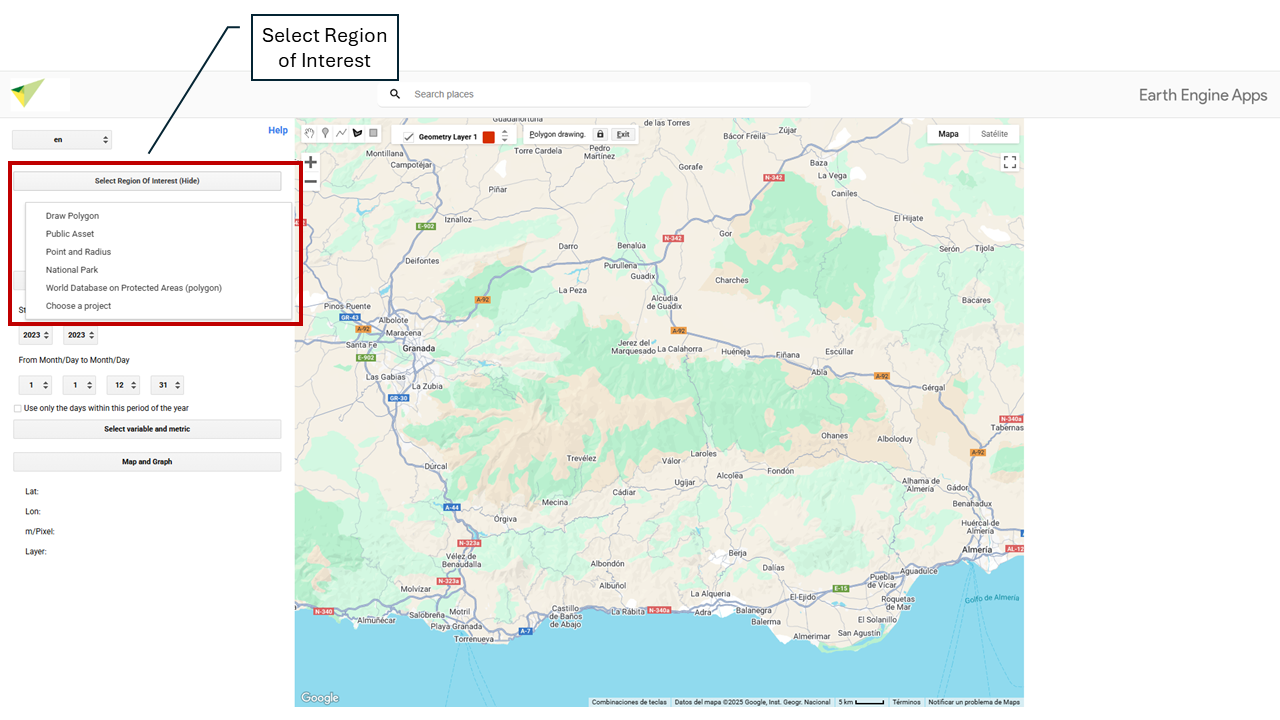Zoom out on the map
Viewport: 1280px width, 720px height.
(x=310, y=182)
